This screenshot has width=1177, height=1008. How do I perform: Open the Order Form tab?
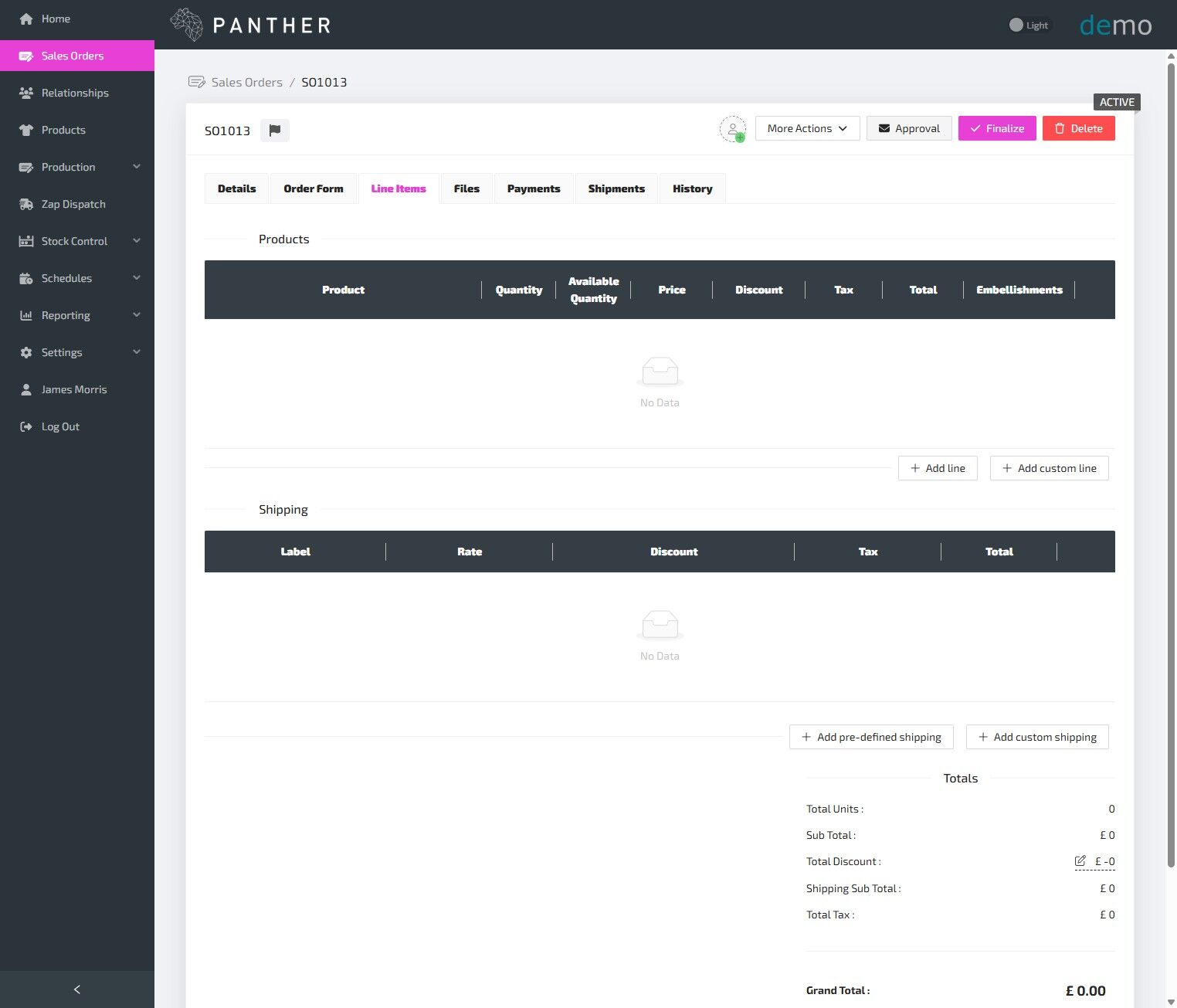(x=314, y=188)
